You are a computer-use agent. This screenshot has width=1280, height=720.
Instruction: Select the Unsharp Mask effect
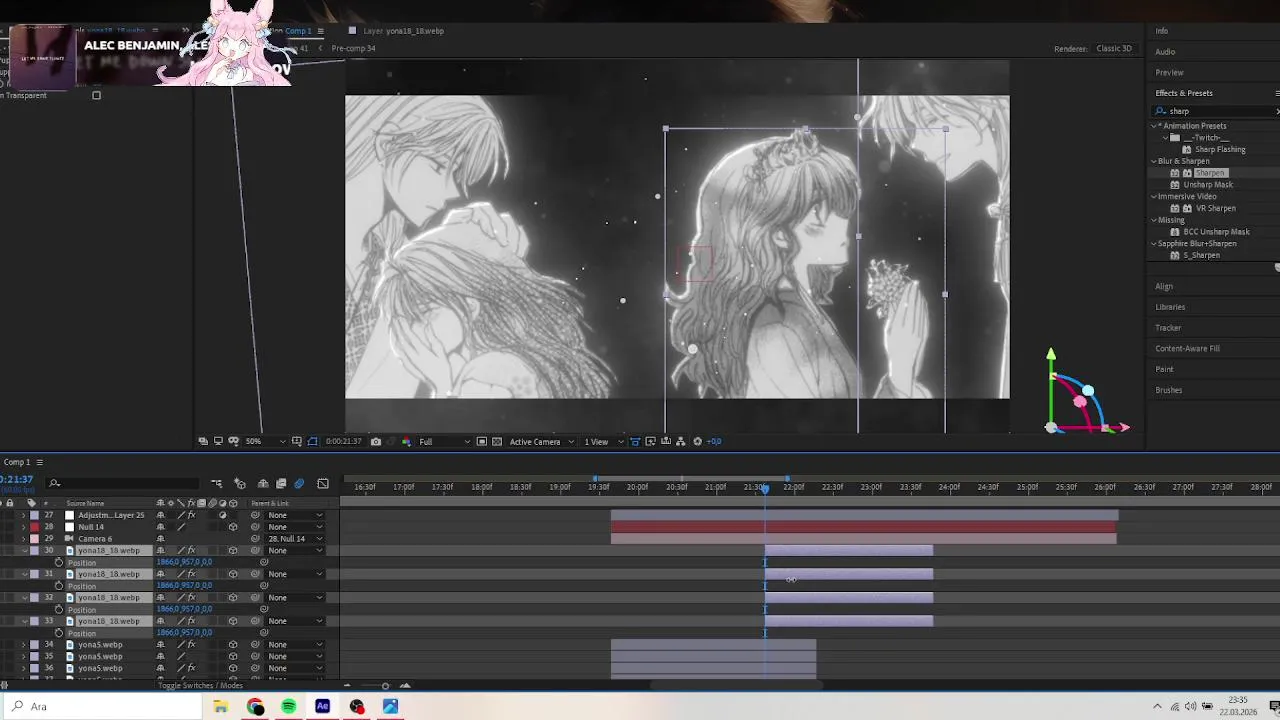1208,185
